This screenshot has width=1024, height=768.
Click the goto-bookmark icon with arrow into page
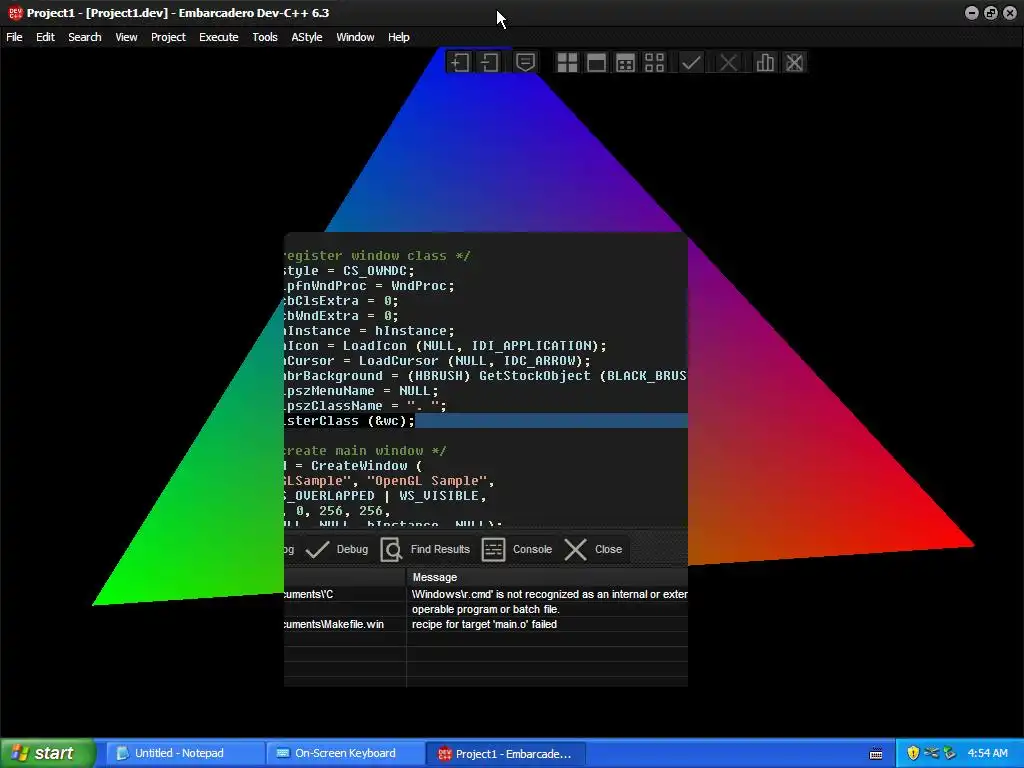(x=490, y=63)
